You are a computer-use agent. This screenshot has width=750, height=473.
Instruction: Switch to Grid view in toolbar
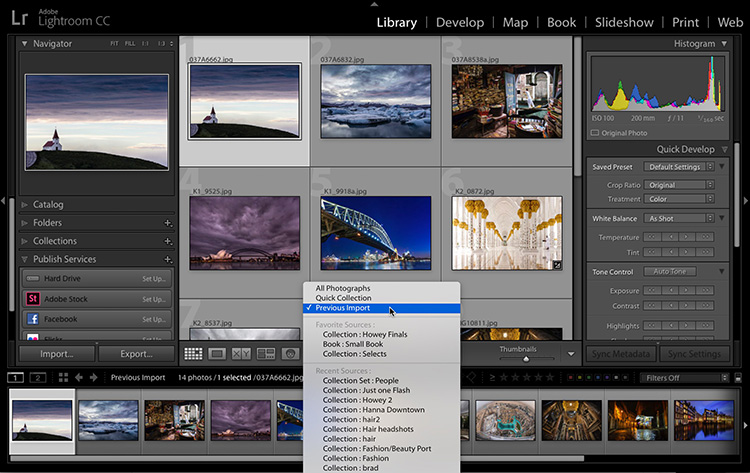click(x=193, y=354)
